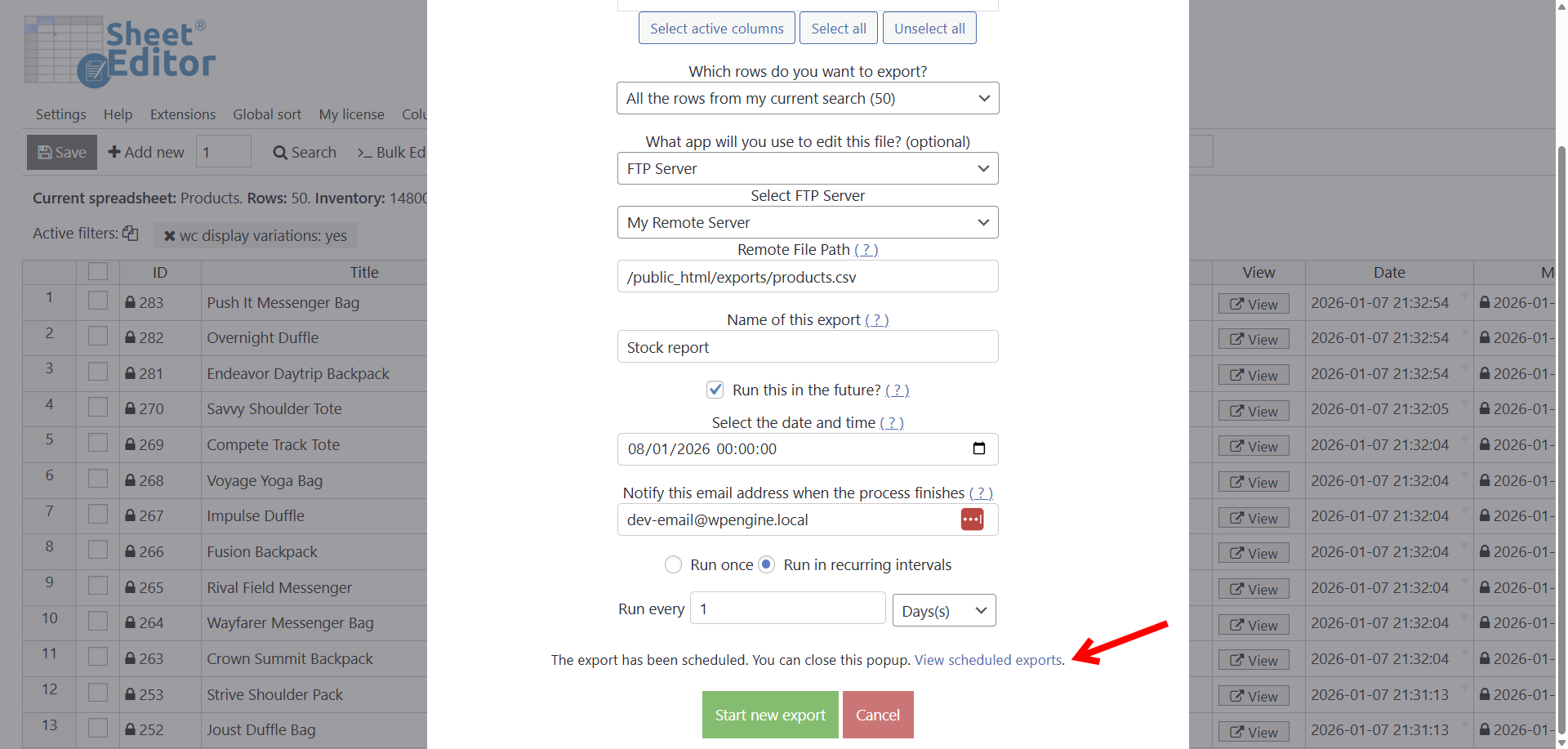The height and width of the screenshot is (749, 1568).
Task: Select the Run once radio option
Action: [673, 564]
